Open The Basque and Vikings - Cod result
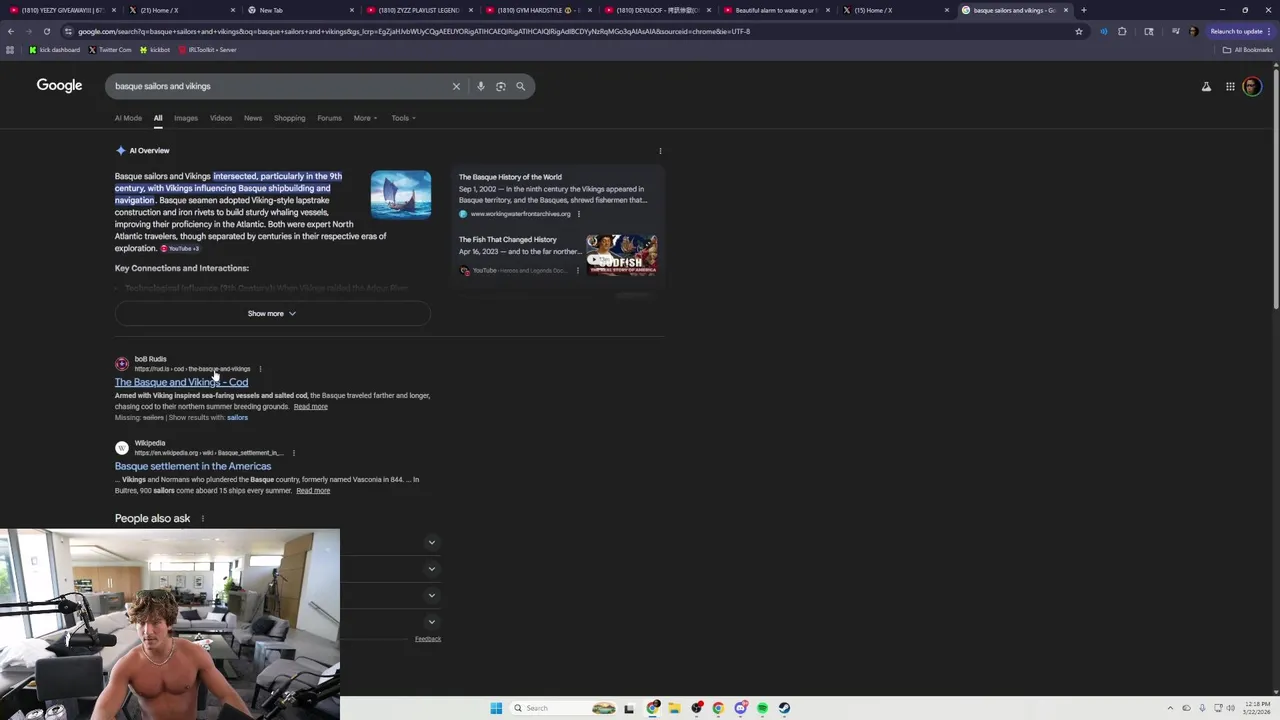 [x=181, y=382]
